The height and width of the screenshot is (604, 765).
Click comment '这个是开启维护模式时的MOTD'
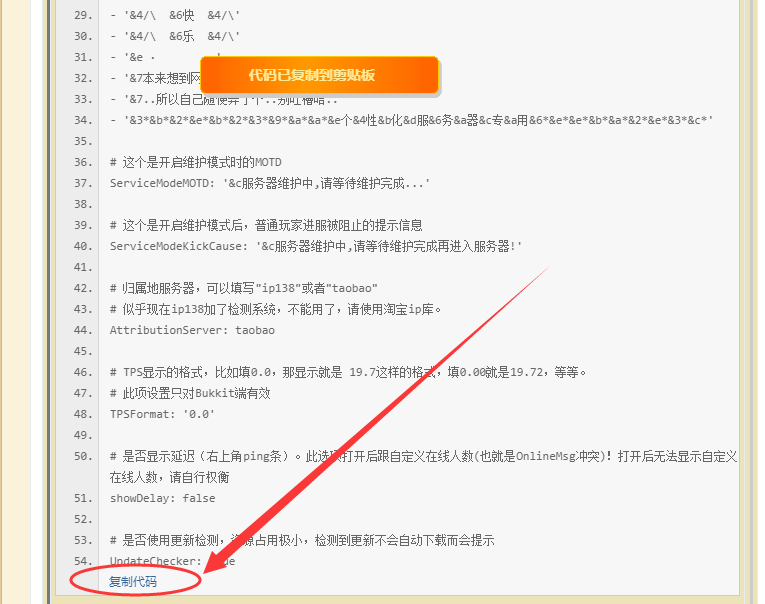196,162
